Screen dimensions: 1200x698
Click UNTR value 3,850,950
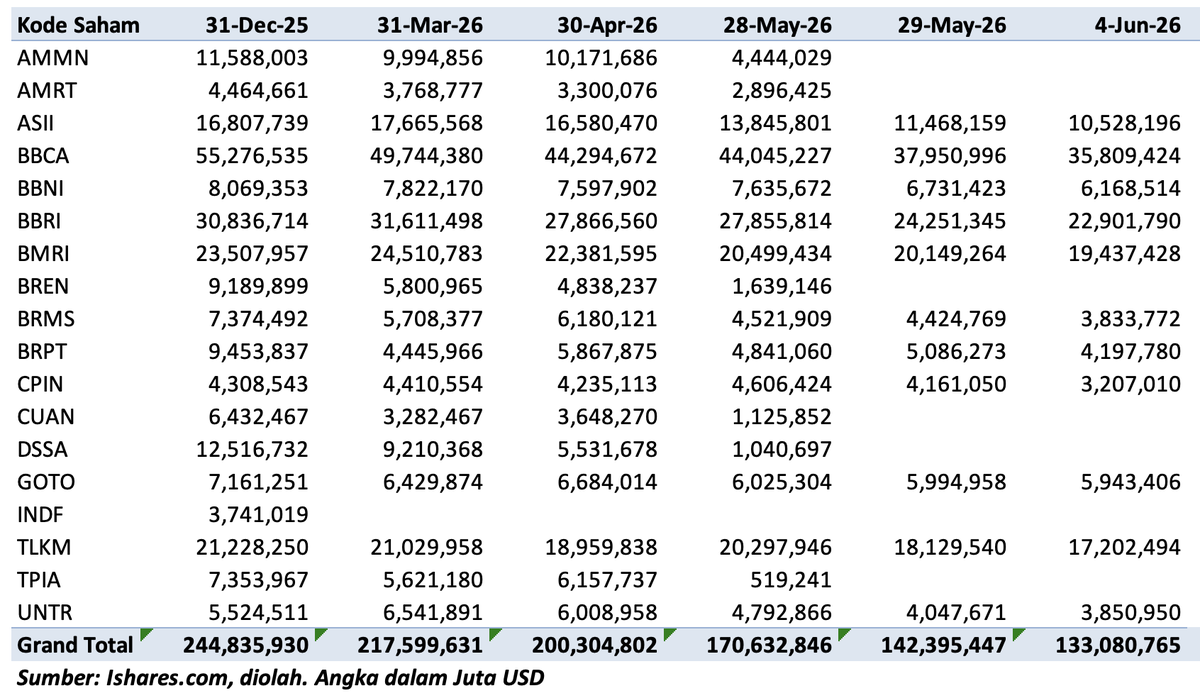click(x=1133, y=612)
